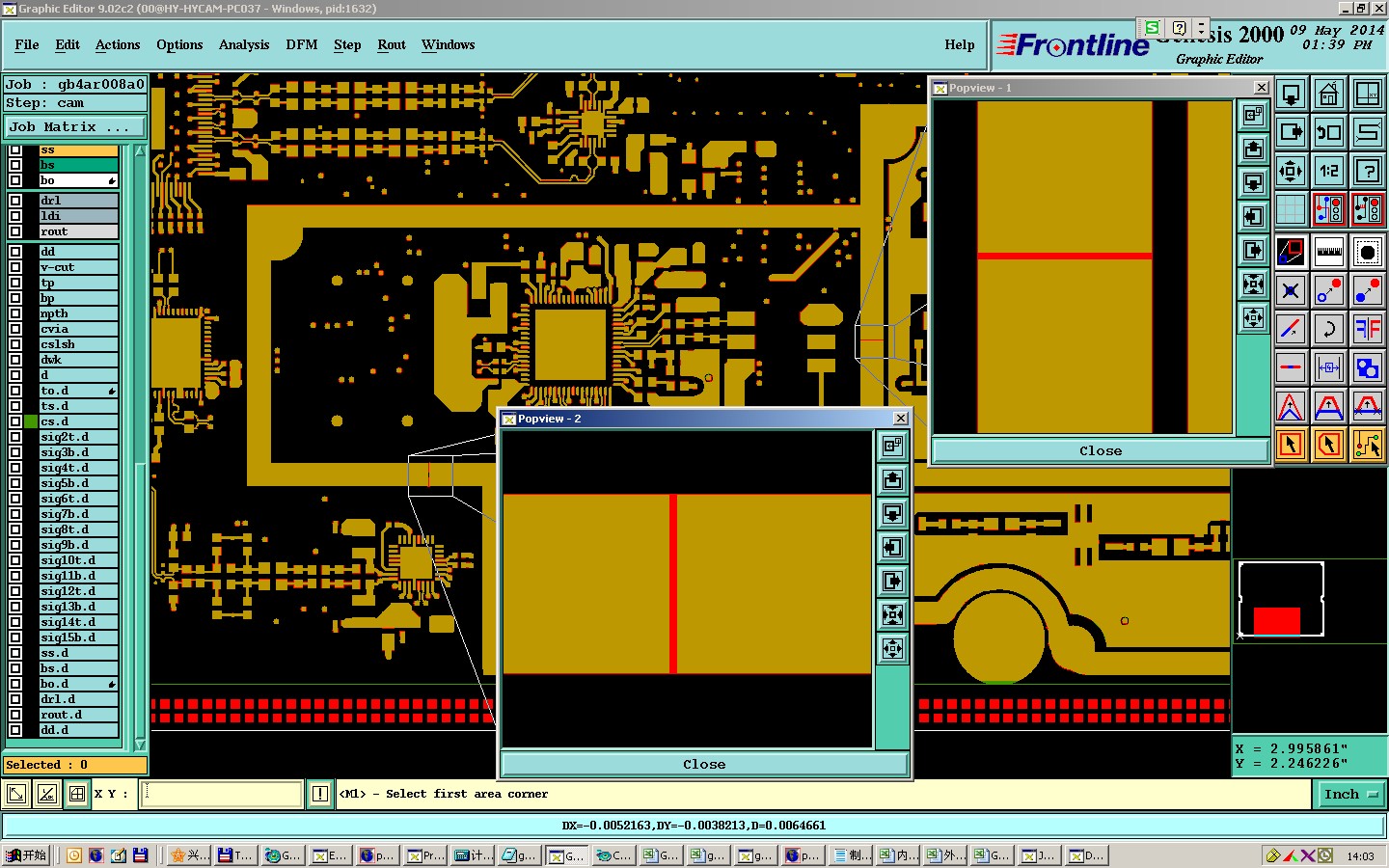Click pan down icon in Popview - 2
Viewport: 1389px width, 868px height.
pos(893,513)
